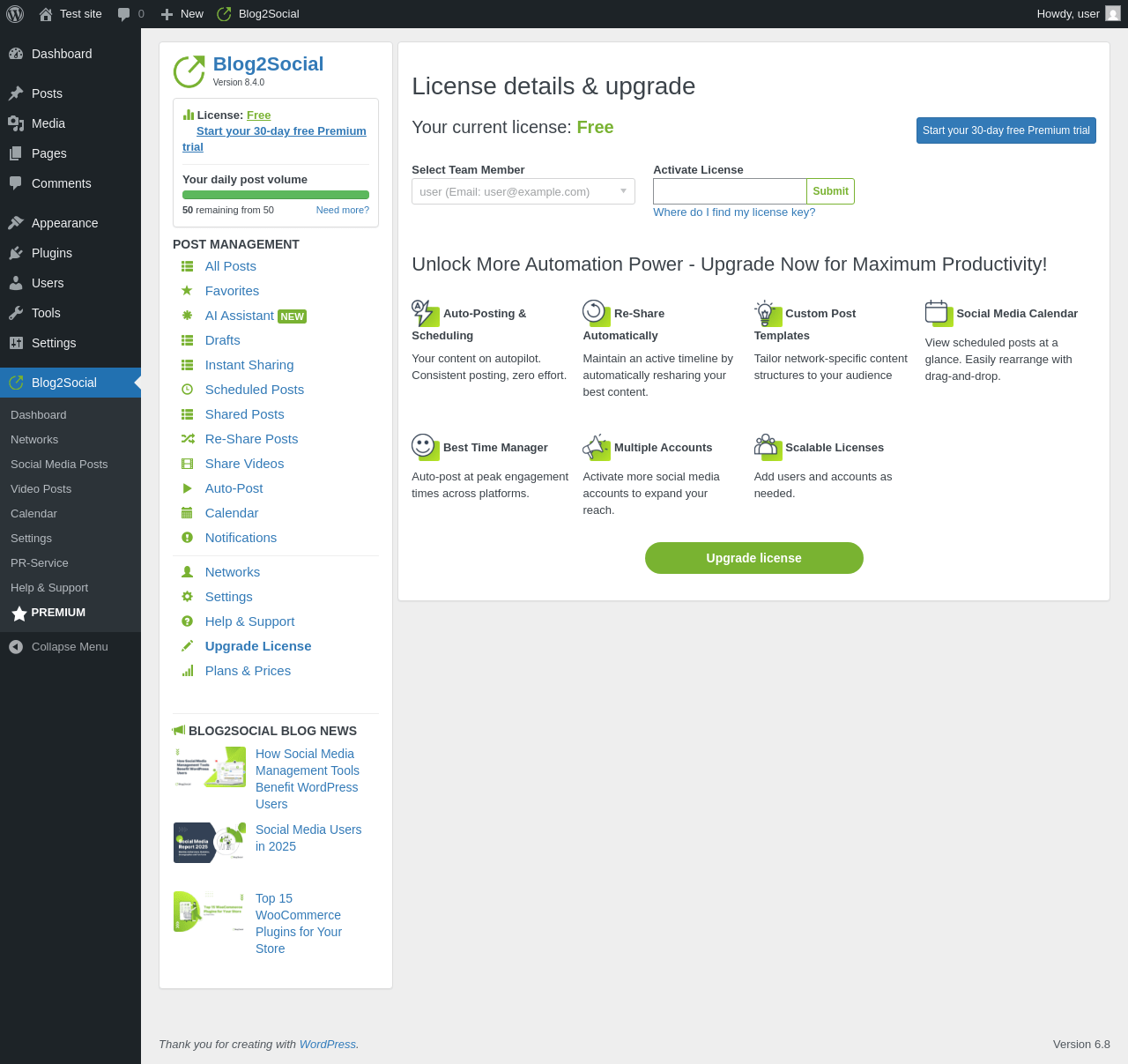Click the Auto-Posting & Scheduling feature icon
The width and height of the screenshot is (1128, 1064).
pyautogui.click(x=426, y=313)
